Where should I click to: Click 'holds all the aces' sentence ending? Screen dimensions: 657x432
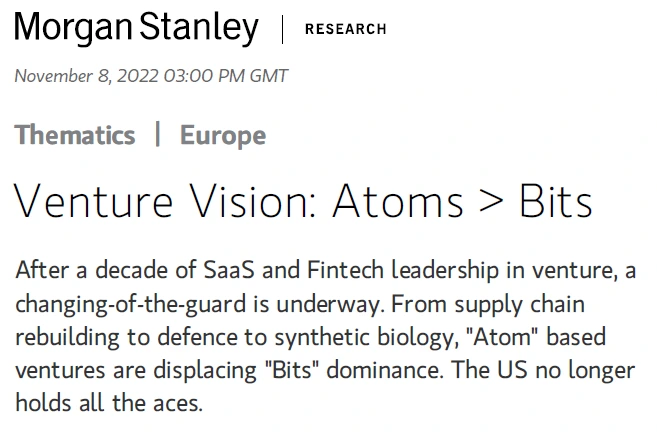tap(109, 403)
